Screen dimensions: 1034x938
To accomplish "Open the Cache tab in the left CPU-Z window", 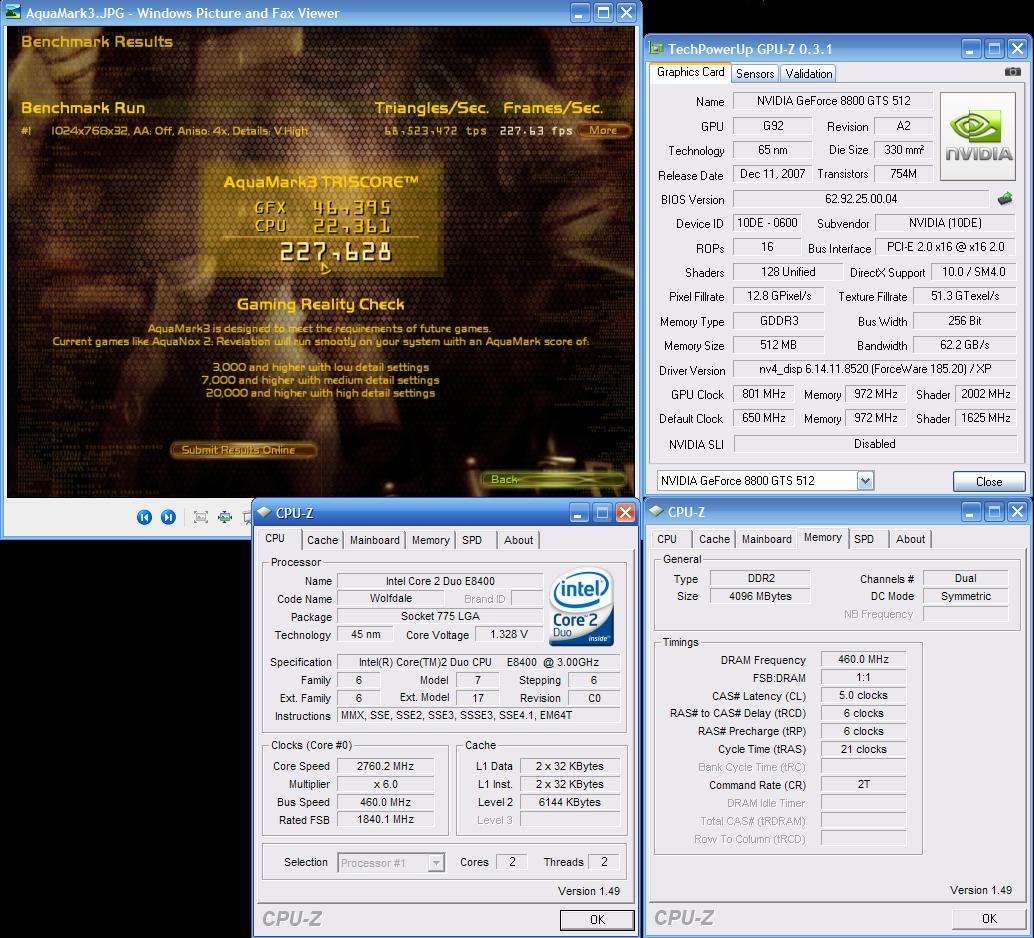I will (x=322, y=540).
